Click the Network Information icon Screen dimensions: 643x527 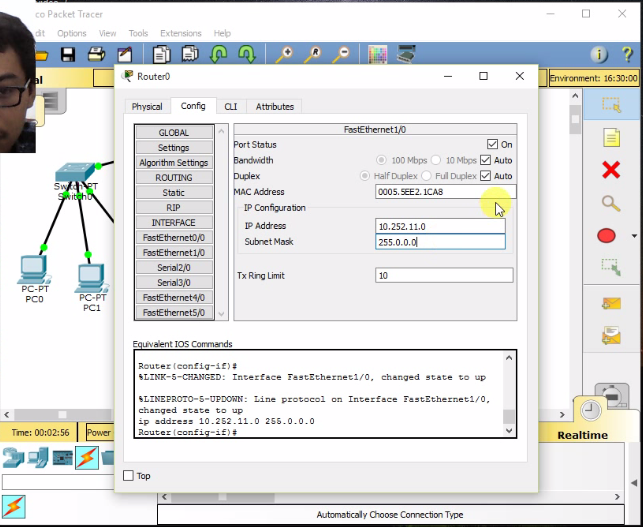click(599, 54)
